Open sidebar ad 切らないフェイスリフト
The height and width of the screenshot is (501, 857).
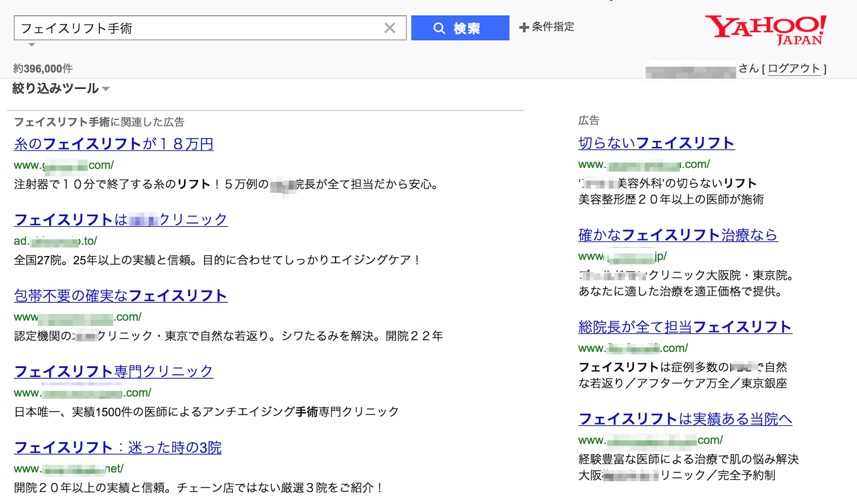(x=656, y=143)
